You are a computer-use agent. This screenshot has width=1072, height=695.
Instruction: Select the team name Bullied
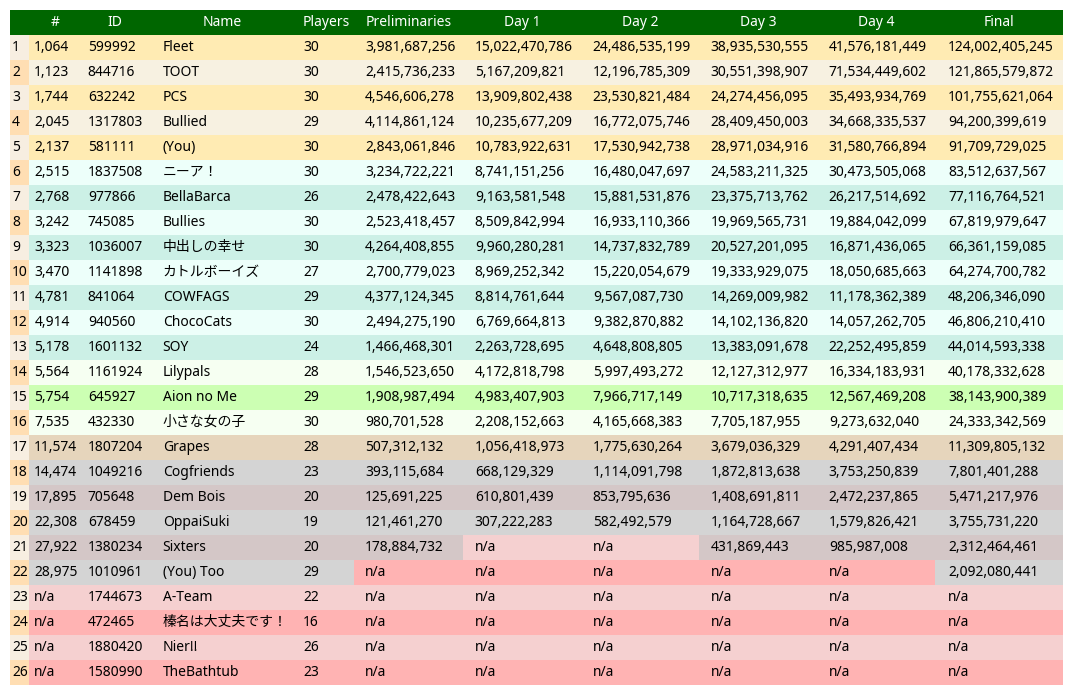185,121
